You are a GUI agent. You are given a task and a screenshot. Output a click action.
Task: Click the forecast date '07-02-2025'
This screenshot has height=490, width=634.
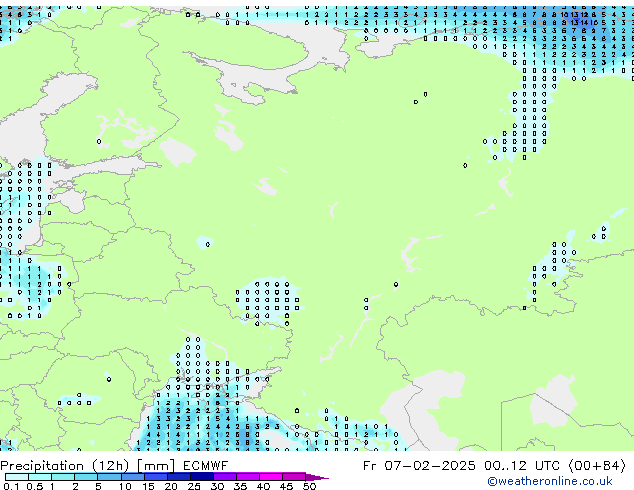(430, 466)
